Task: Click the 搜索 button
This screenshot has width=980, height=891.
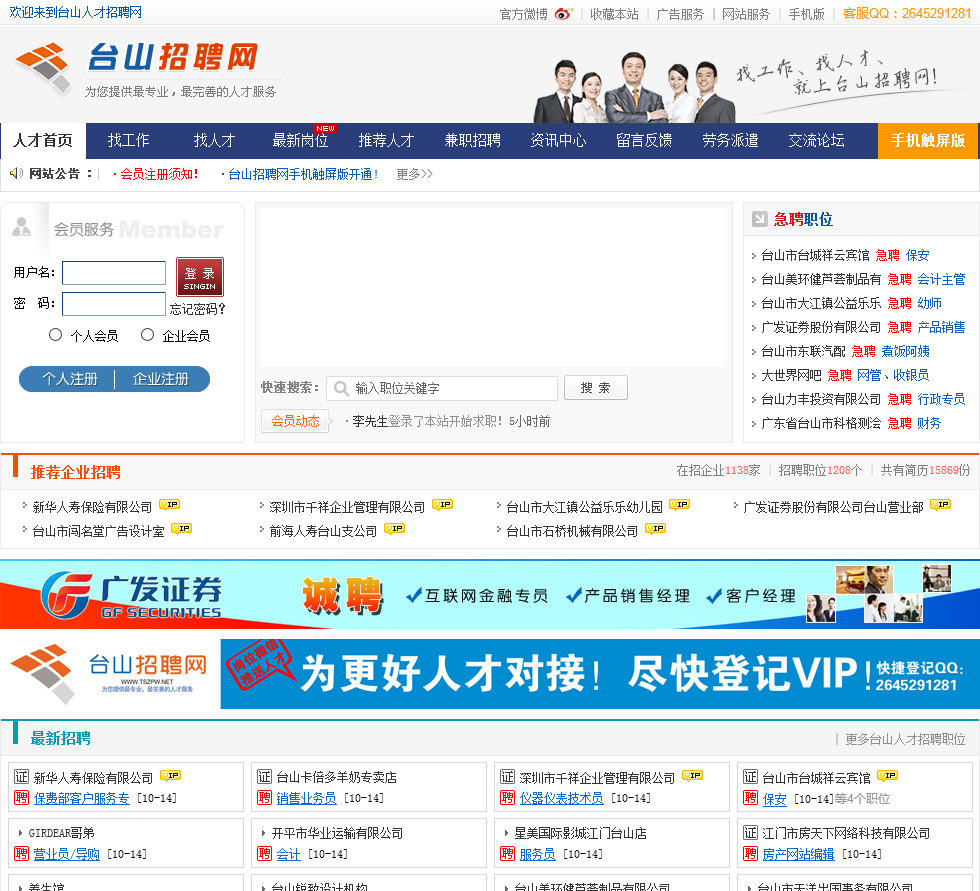Action: click(x=596, y=388)
